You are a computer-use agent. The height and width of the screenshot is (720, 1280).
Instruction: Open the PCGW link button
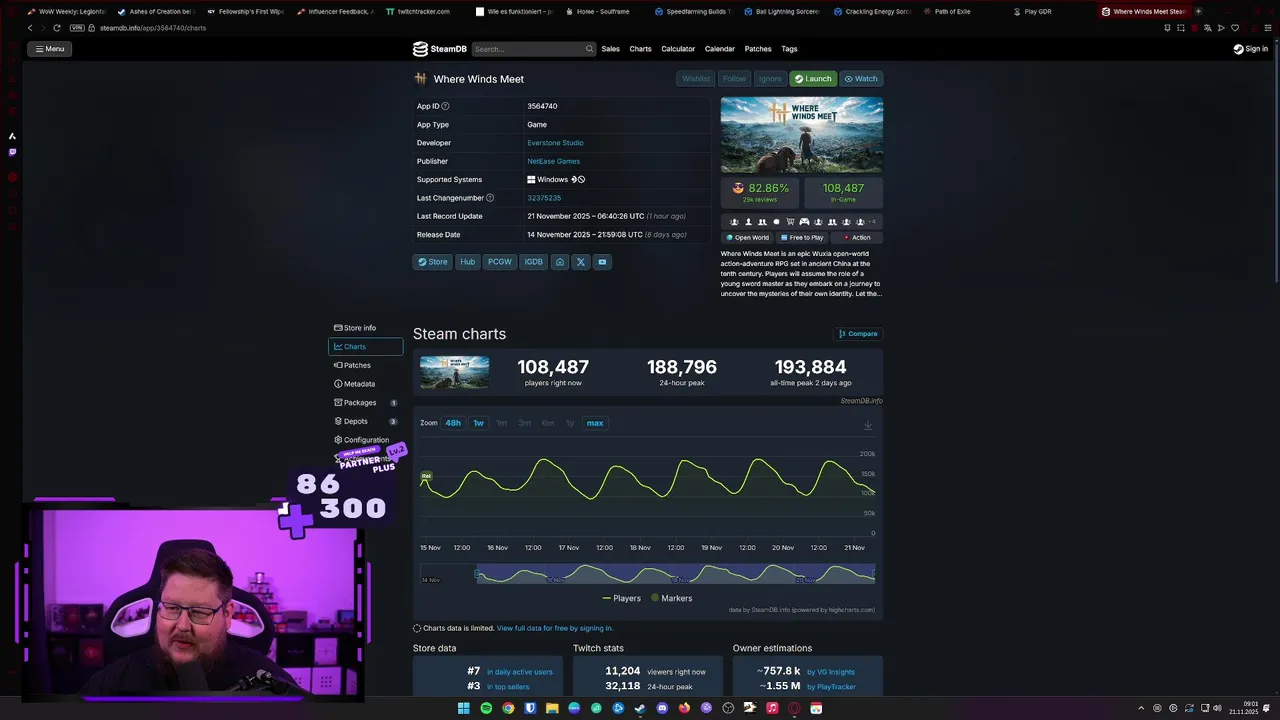point(500,262)
